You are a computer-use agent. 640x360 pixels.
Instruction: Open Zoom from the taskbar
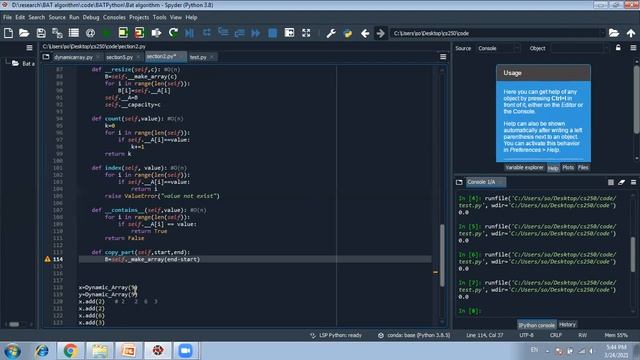185,351
